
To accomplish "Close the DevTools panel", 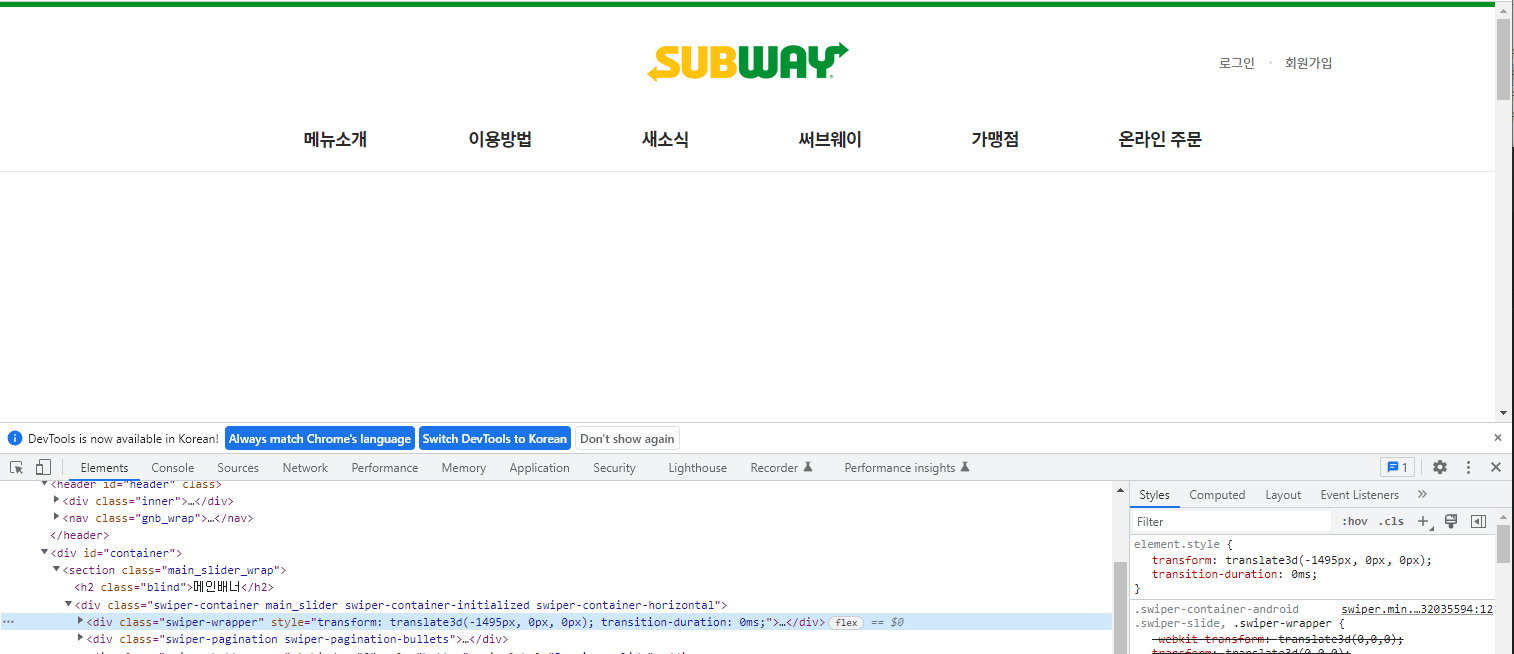I will [1496, 467].
